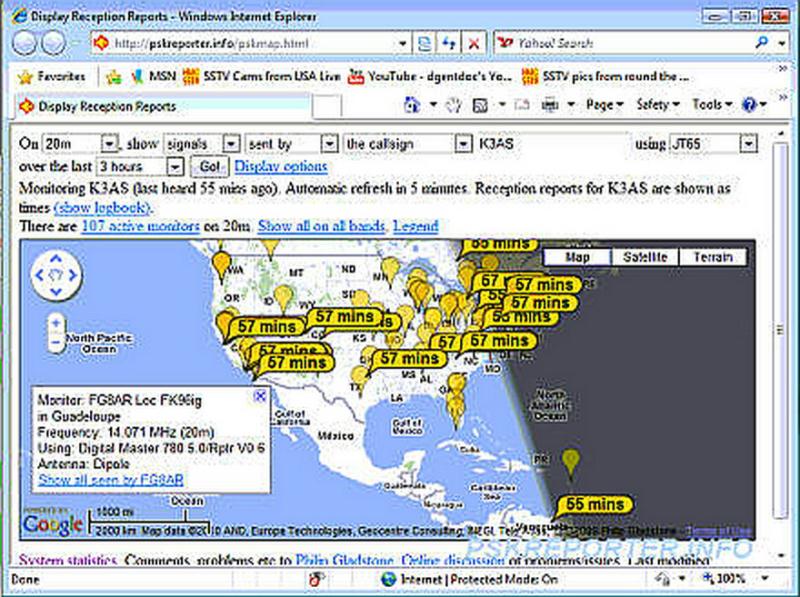Click the Home toolbar icon
This screenshot has width=800, height=597.
(x=411, y=105)
